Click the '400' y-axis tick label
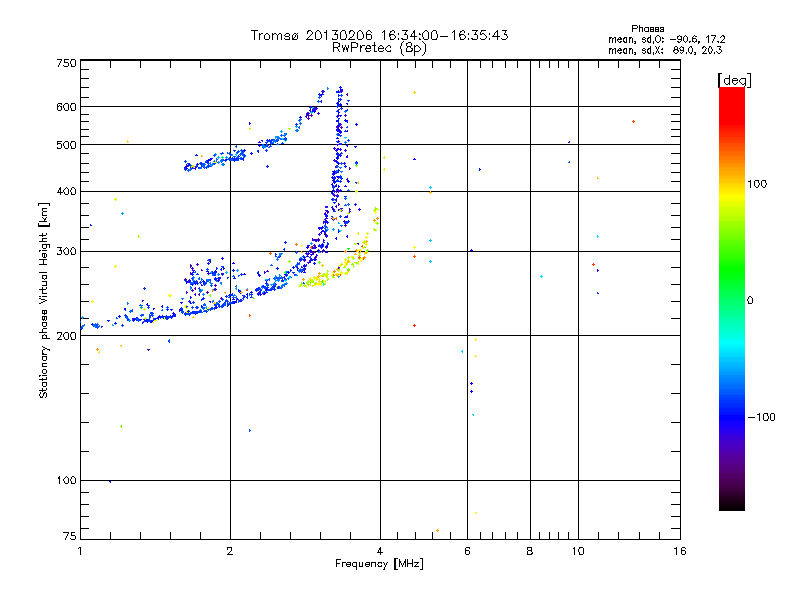Screen dimensions: 800x600 coord(66,192)
